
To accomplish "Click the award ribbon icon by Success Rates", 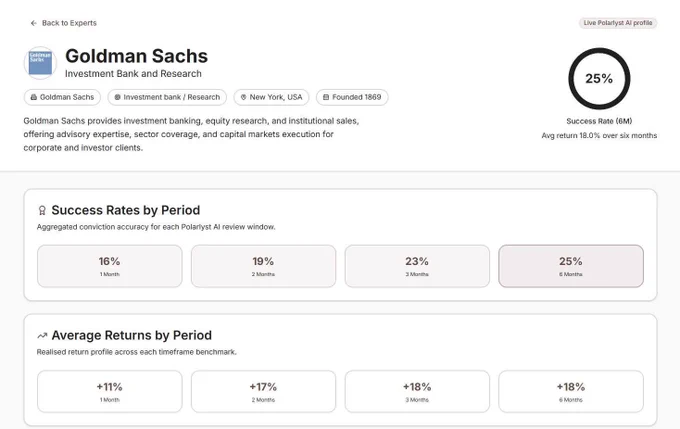I will 42,210.
